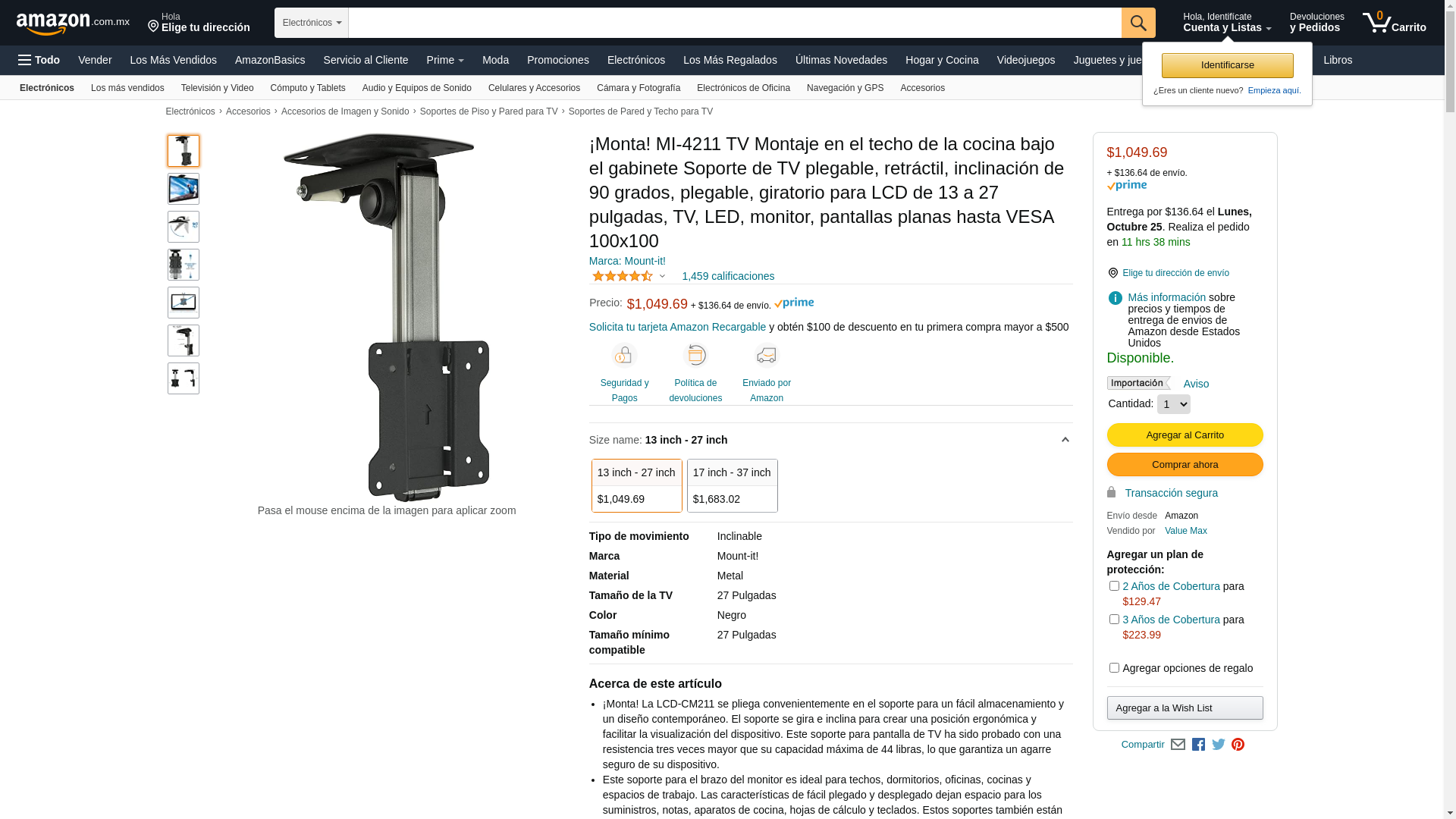
Task: Open the Electrónicos search category dropdown
Action: click(x=312, y=23)
